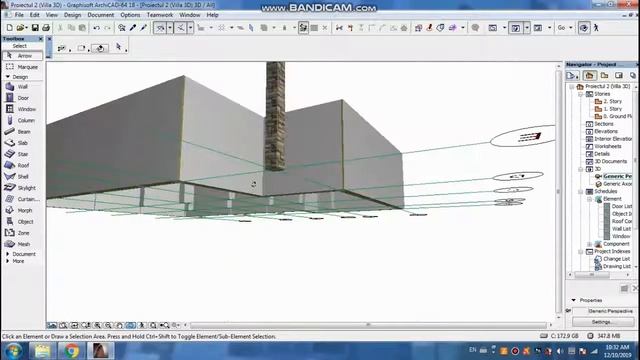Select the Object tool in Toolbox
The image size is (640, 360).
(x=22, y=221)
